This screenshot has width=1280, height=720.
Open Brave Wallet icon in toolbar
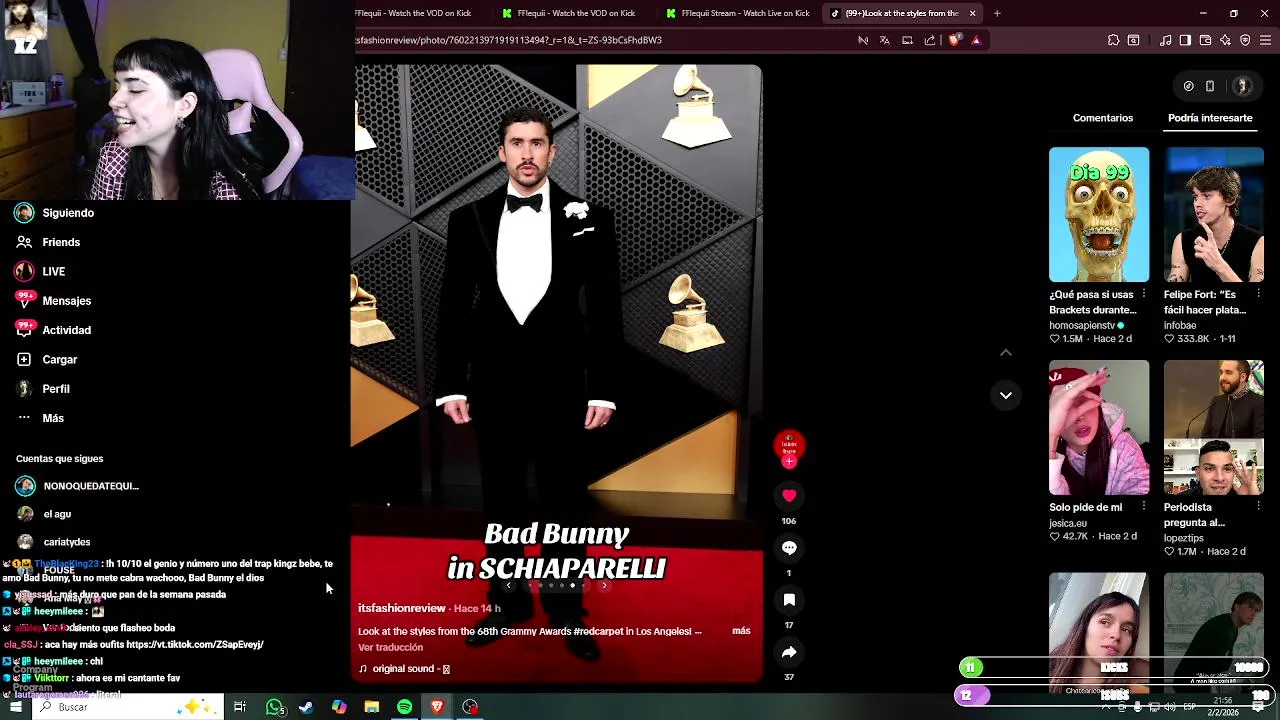(x=1205, y=40)
